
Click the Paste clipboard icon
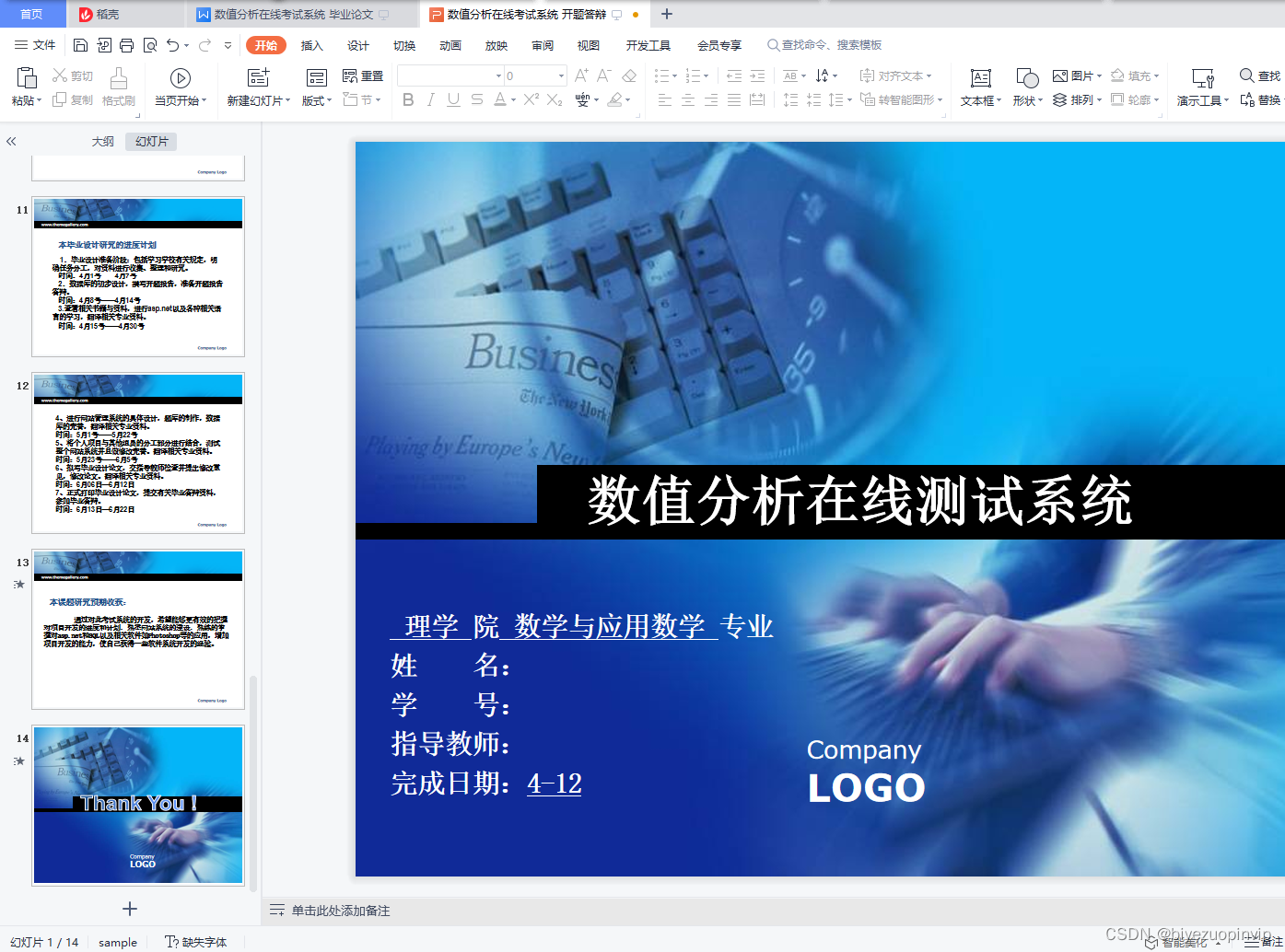[27, 77]
